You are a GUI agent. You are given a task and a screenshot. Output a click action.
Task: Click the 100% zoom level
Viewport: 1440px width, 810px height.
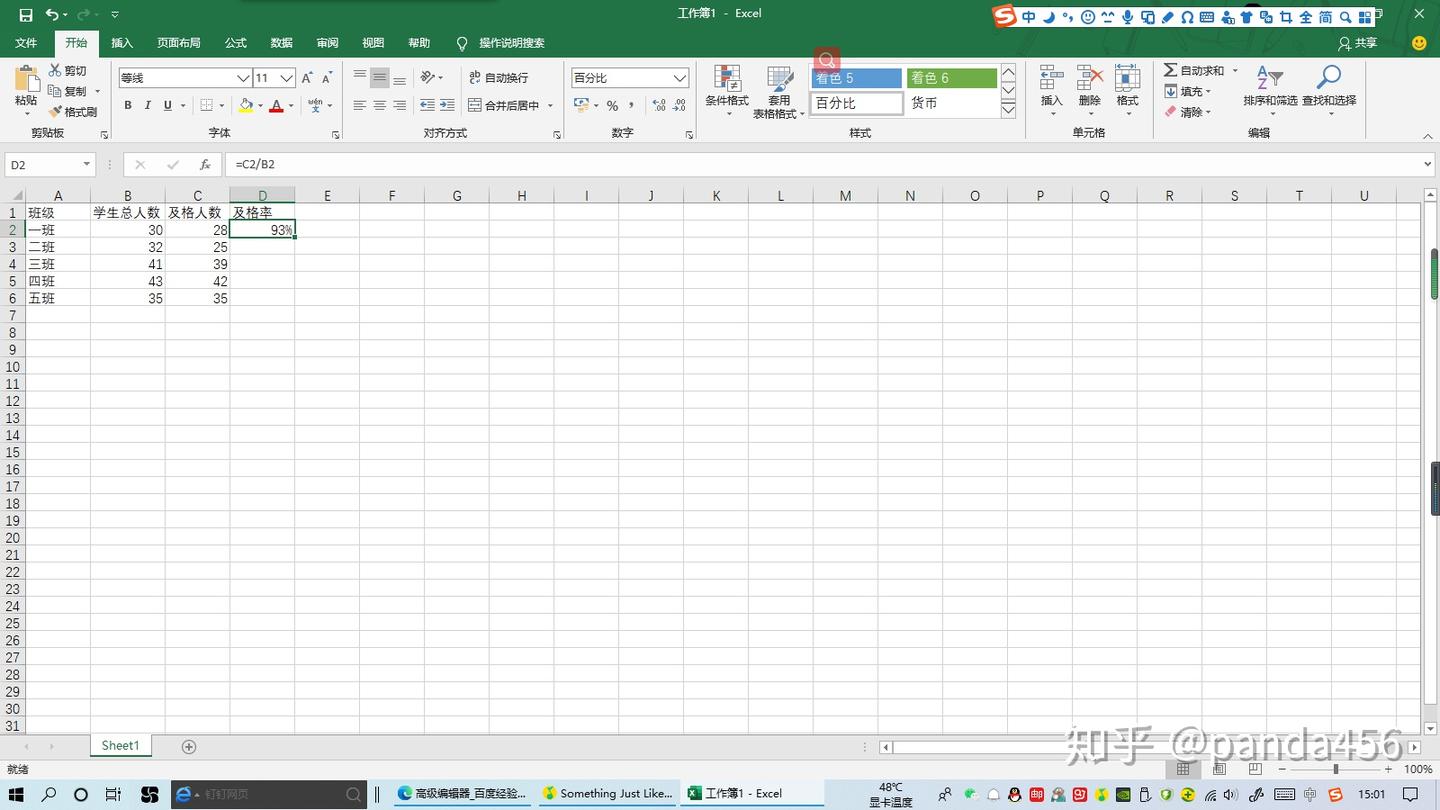pyautogui.click(x=1418, y=769)
